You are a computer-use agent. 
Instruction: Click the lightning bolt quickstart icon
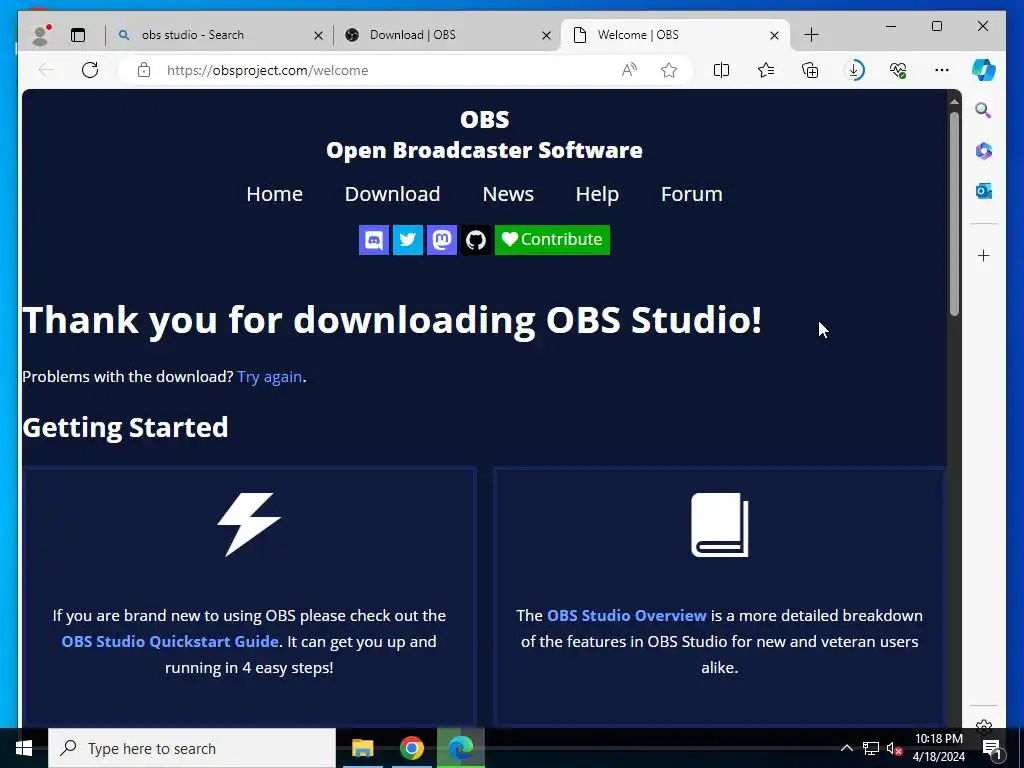tap(249, 524)
